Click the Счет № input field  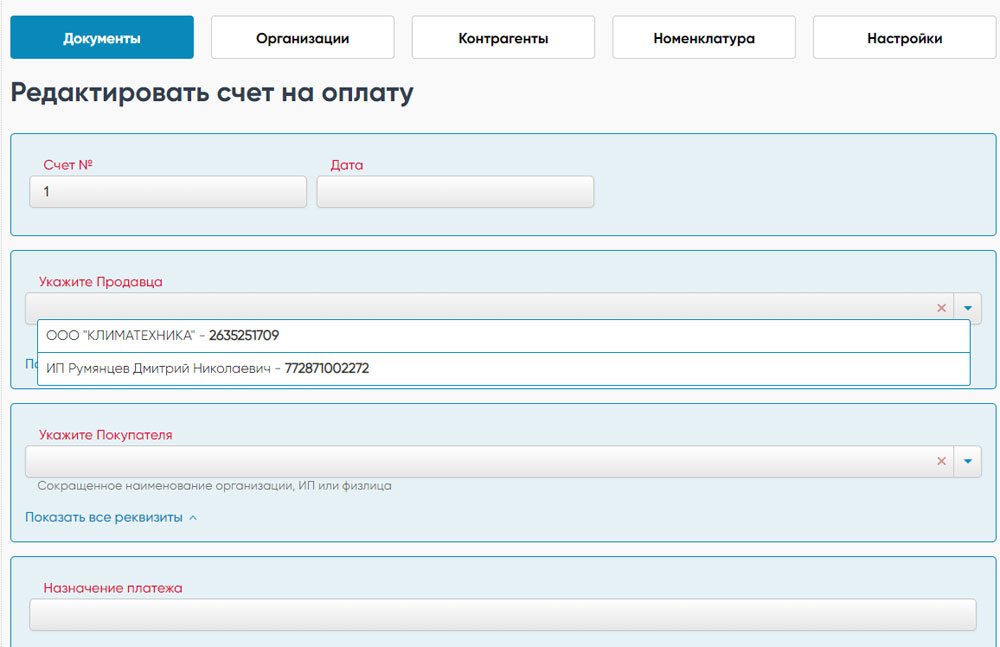(168, 191)
